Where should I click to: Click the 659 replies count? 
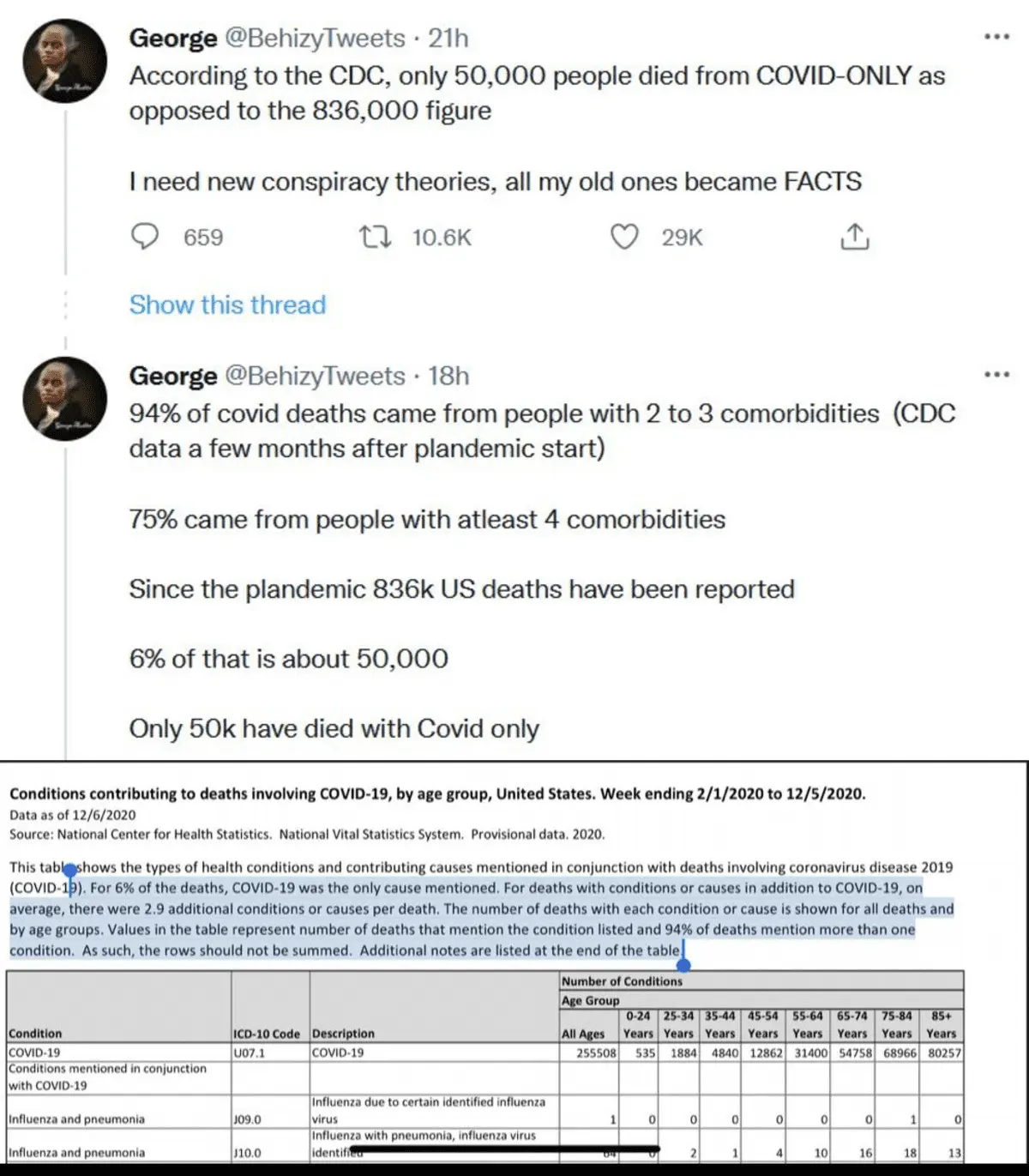coord(203,238)
